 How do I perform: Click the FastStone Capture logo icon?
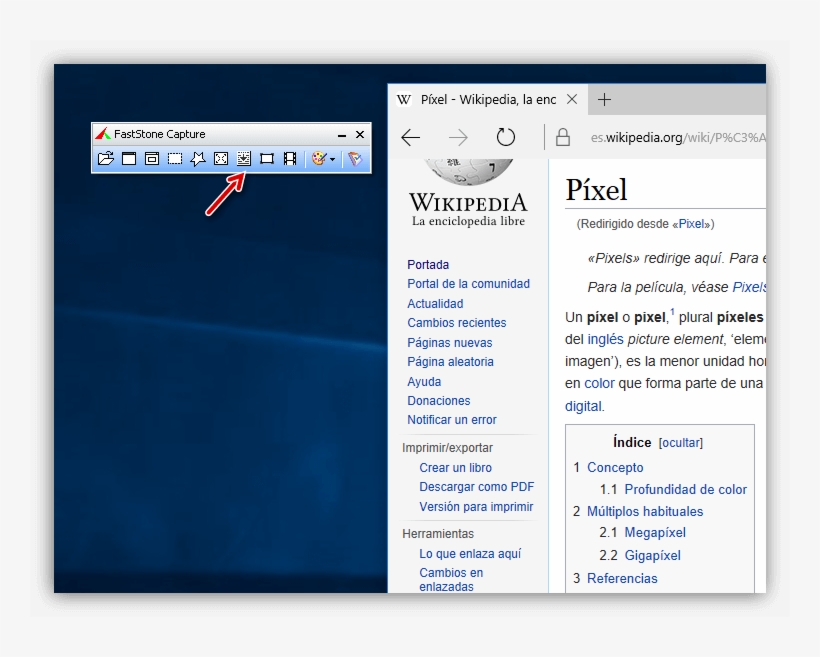pos(102,134)
